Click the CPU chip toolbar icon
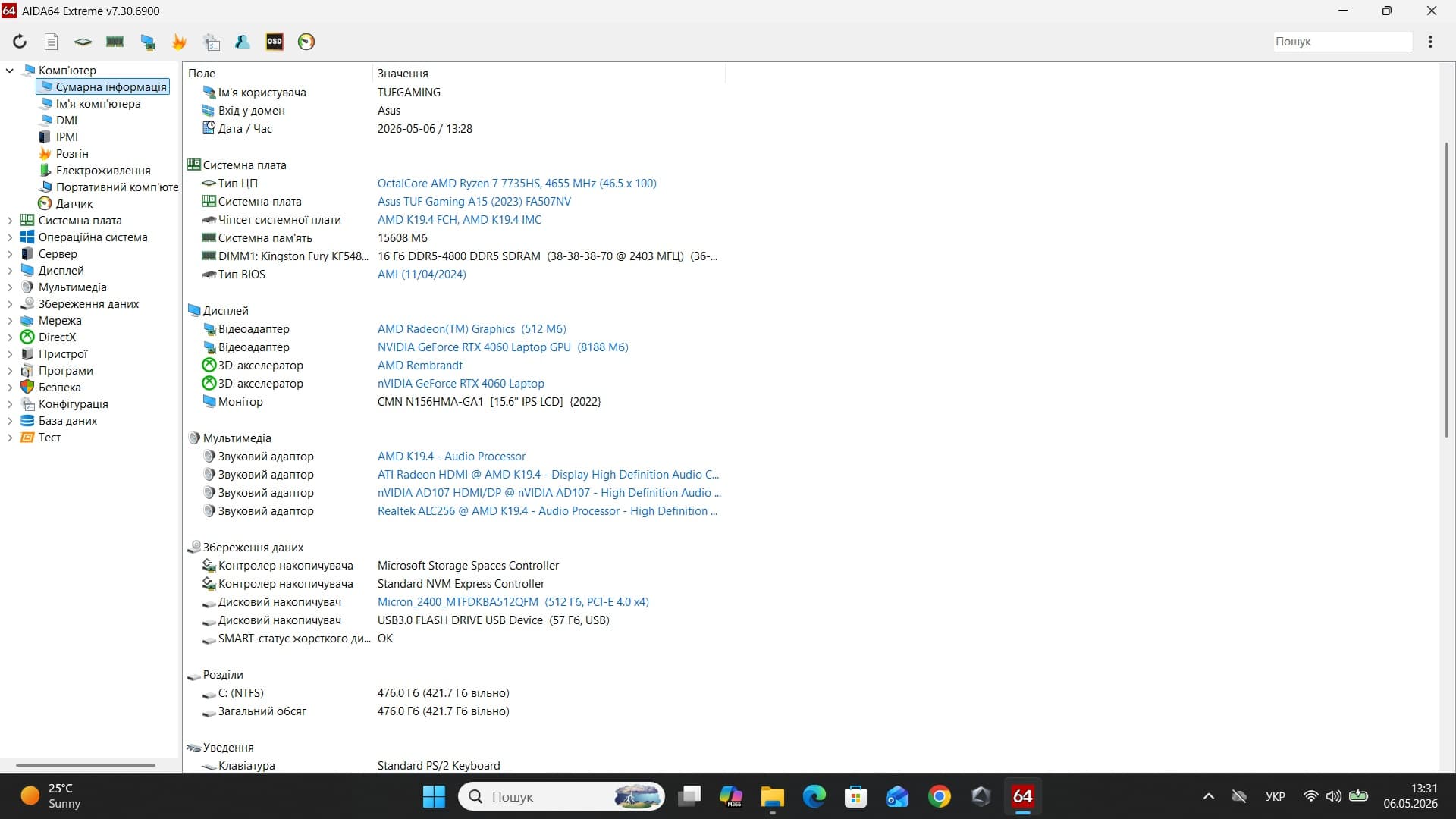 (x=83, y=42)
